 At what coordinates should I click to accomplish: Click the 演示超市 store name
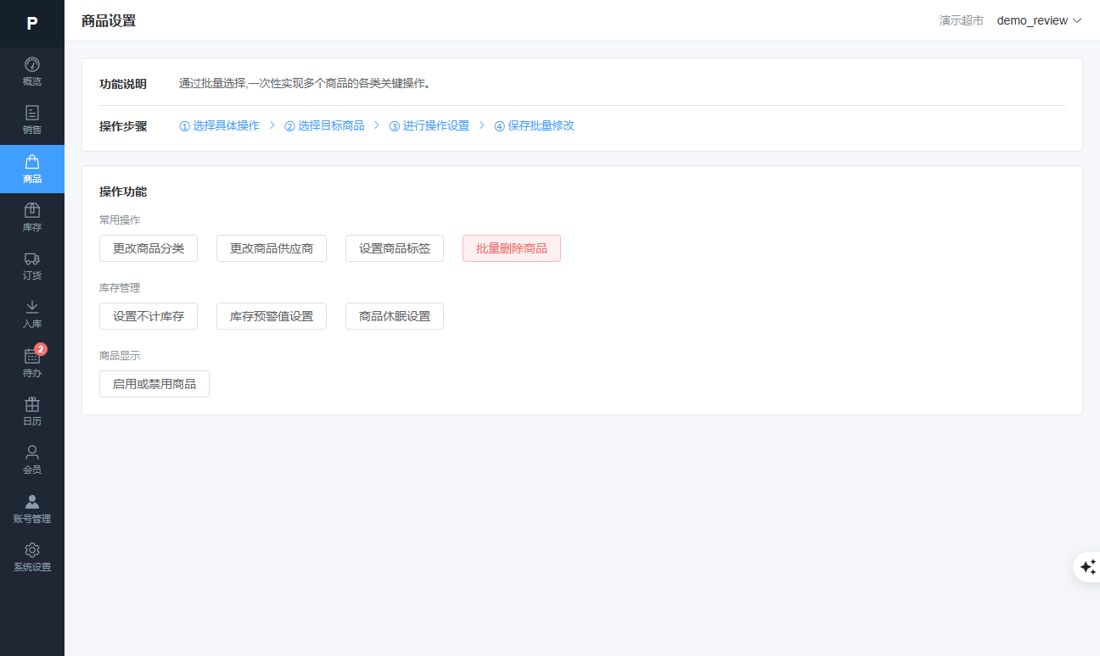tap(961, 20)
